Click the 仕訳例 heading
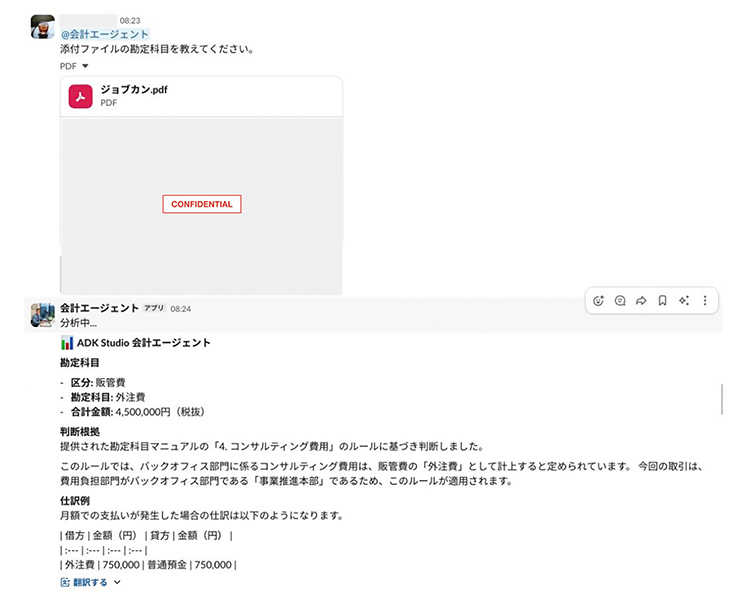750x603 pixels. click(75, 501)
